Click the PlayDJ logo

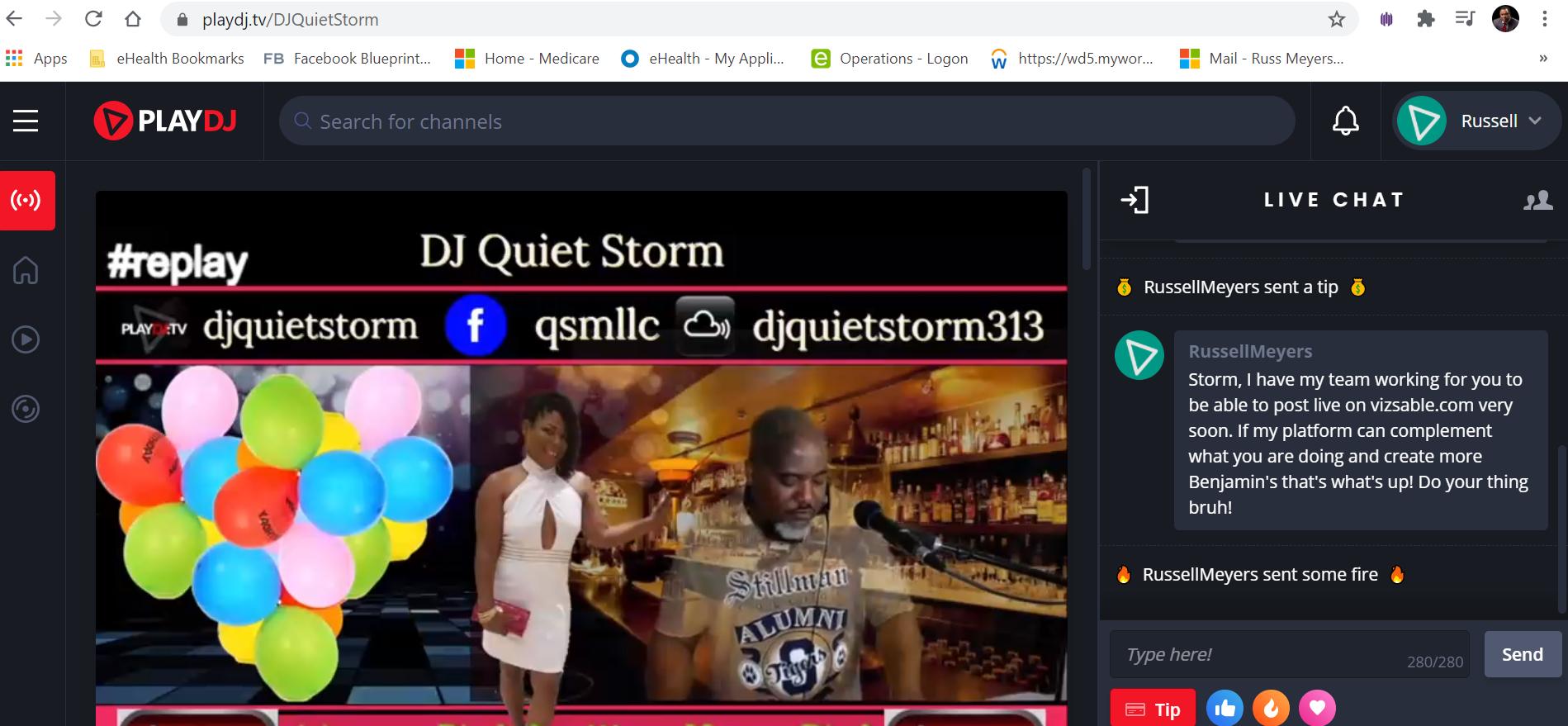click(x=165, y=121)
